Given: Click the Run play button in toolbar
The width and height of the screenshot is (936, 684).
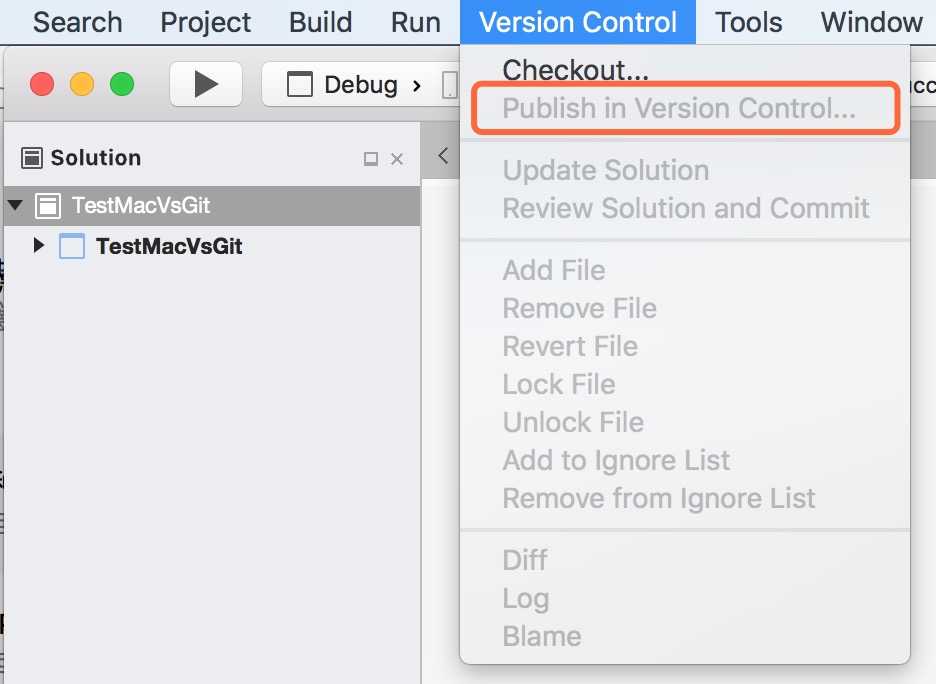Looking at the screenshot, I should click(x=206, y=84).
